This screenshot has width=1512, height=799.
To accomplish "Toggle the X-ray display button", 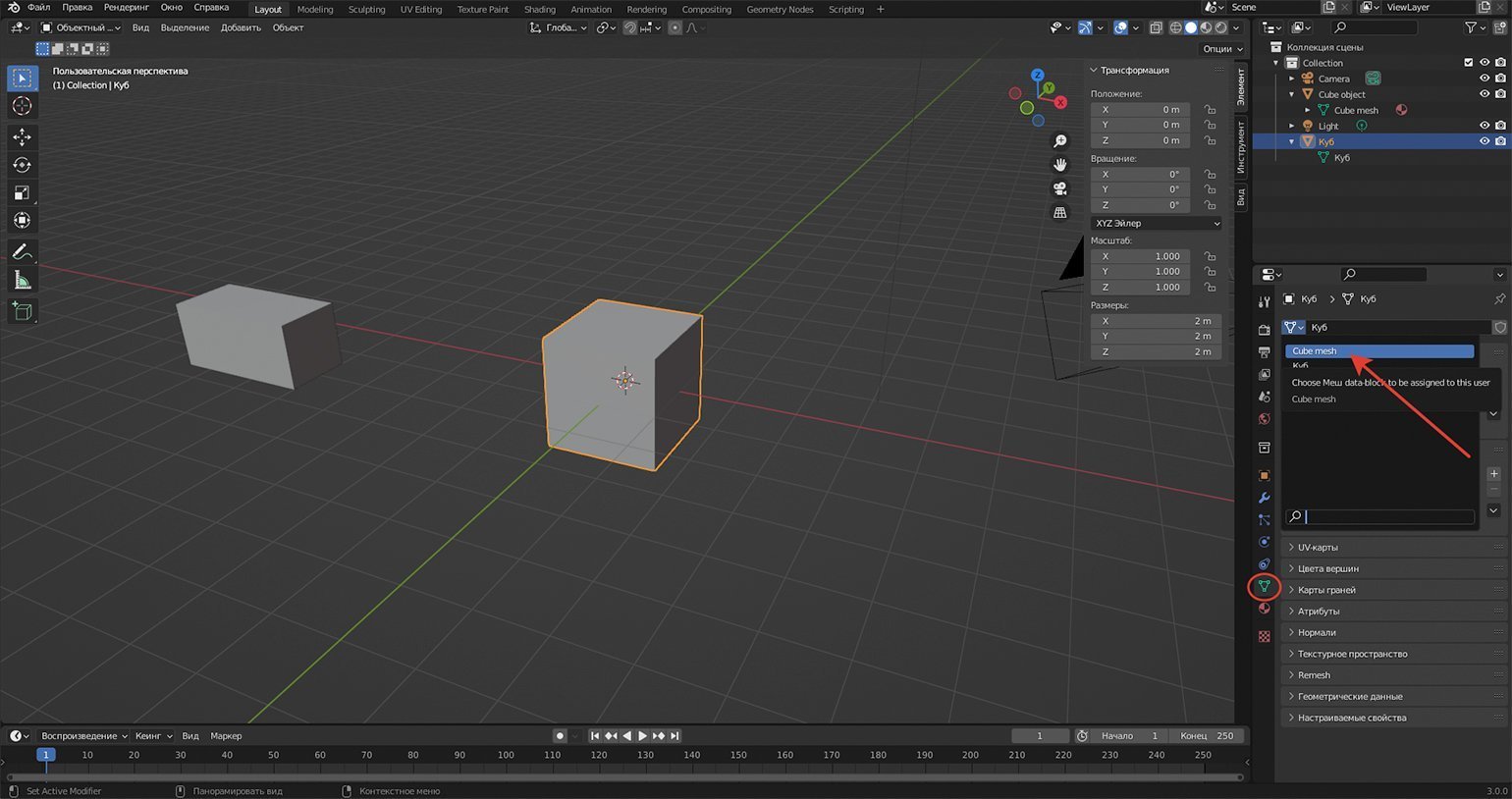I will pyautogui.click(x=1157, y=27).
